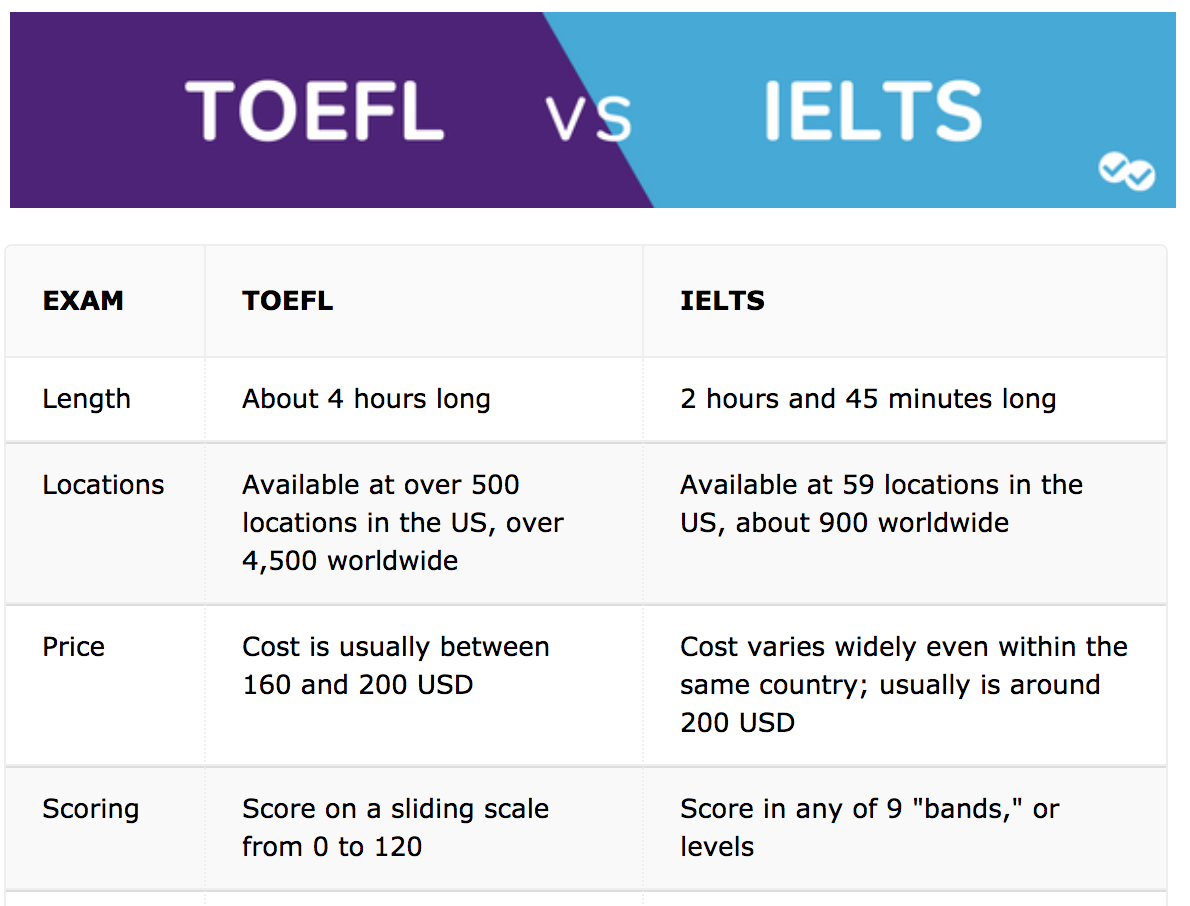Select the IELTS column header
1190x906 pixels.
point(722,301)
